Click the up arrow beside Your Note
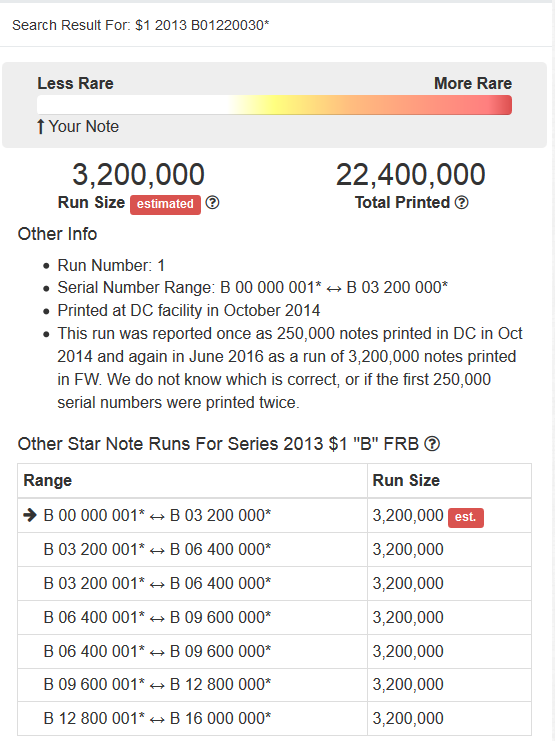Screen dimensions: 555x741 [41, 127]
